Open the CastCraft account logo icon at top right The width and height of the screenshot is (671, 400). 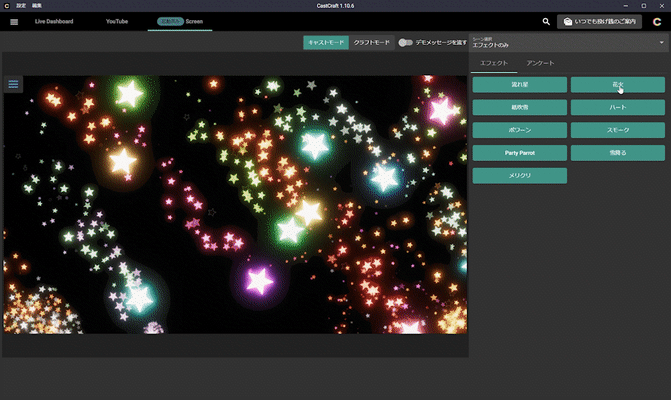(x=657, y=22)
